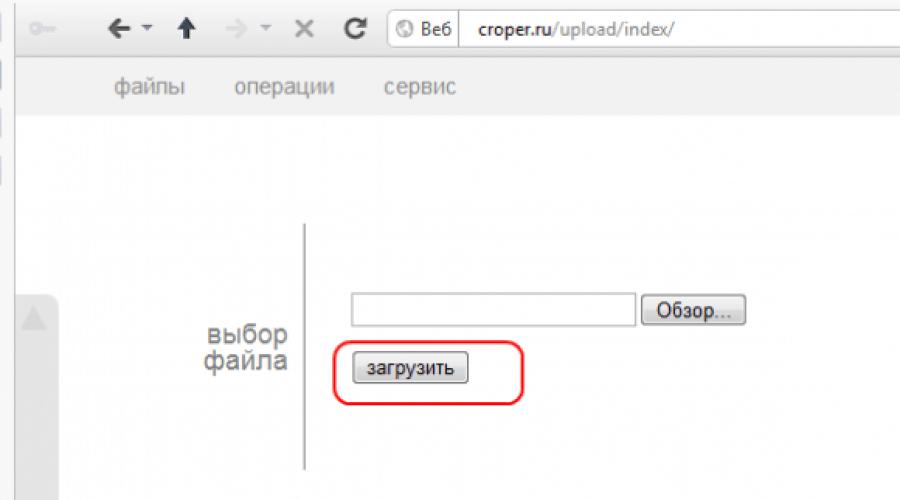Click the key icon in the toolbar
The width and height of the screenshot is (900, 500).
click(42, 28)
